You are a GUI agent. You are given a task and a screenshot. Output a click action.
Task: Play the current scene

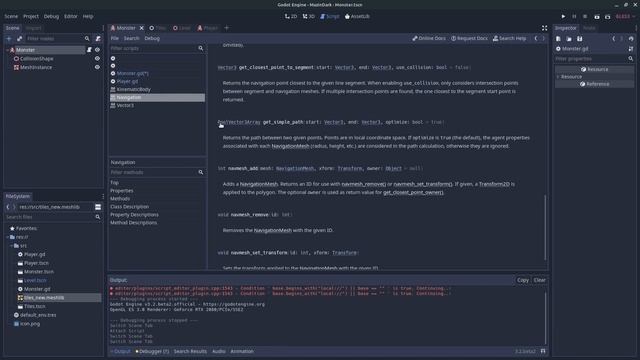pos(596,17)
